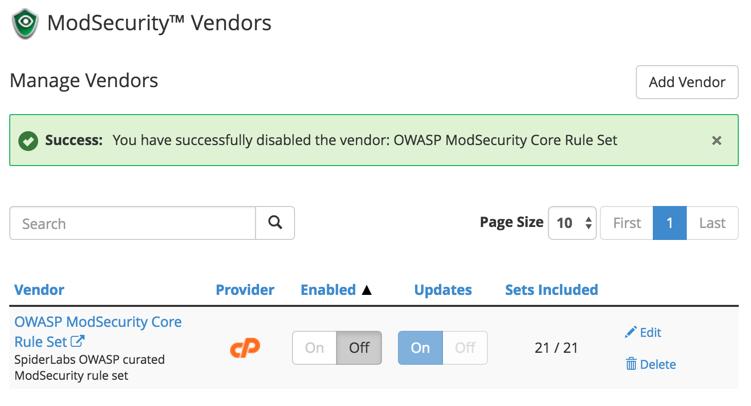The height and width of the screenshot is (406, 751).
Task: Open OWASP ModSecurity Core Rule Set link
Action: click(x=98, y=331)
